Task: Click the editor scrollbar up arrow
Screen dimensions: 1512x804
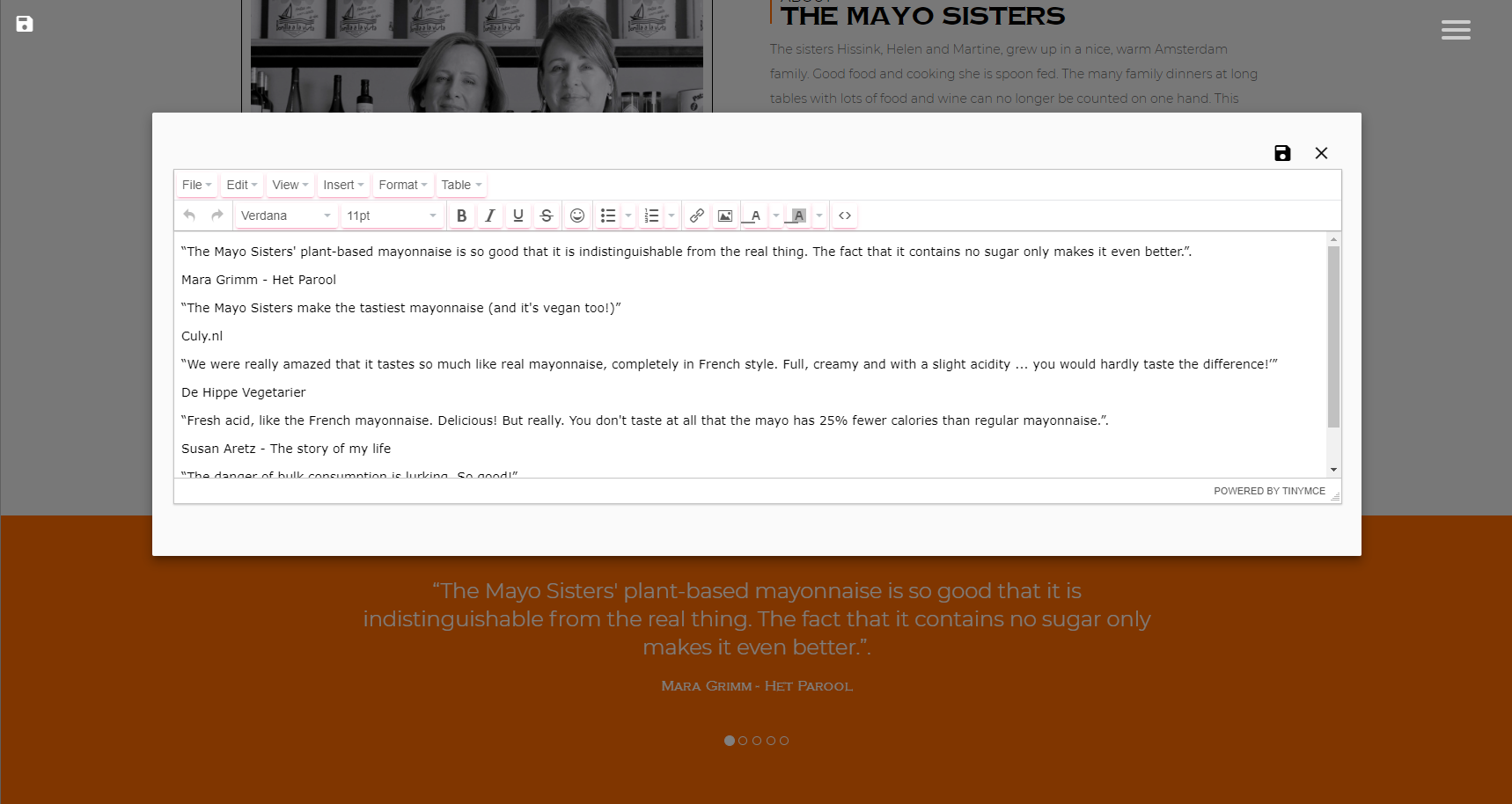Action: pos(1333,239)
